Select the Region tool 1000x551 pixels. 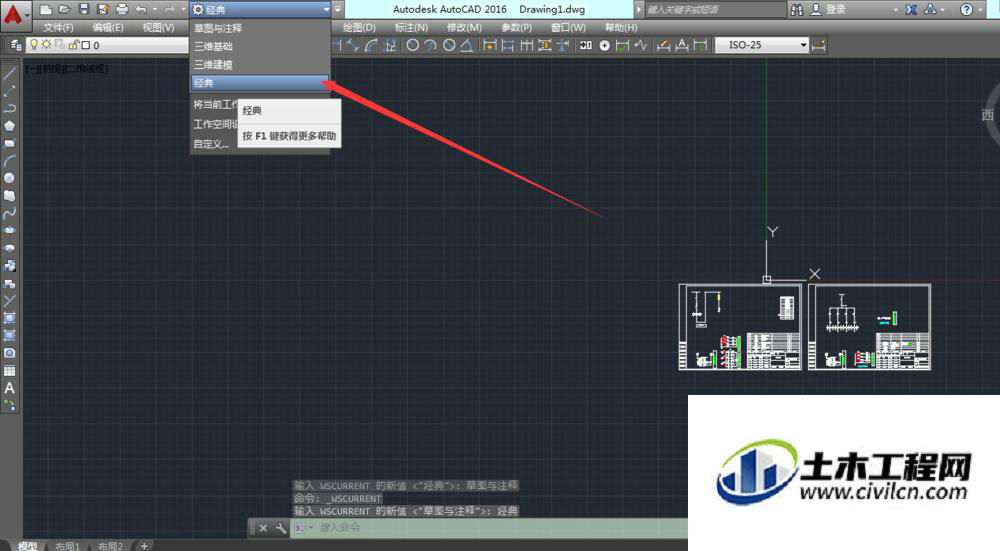[10, 353]
